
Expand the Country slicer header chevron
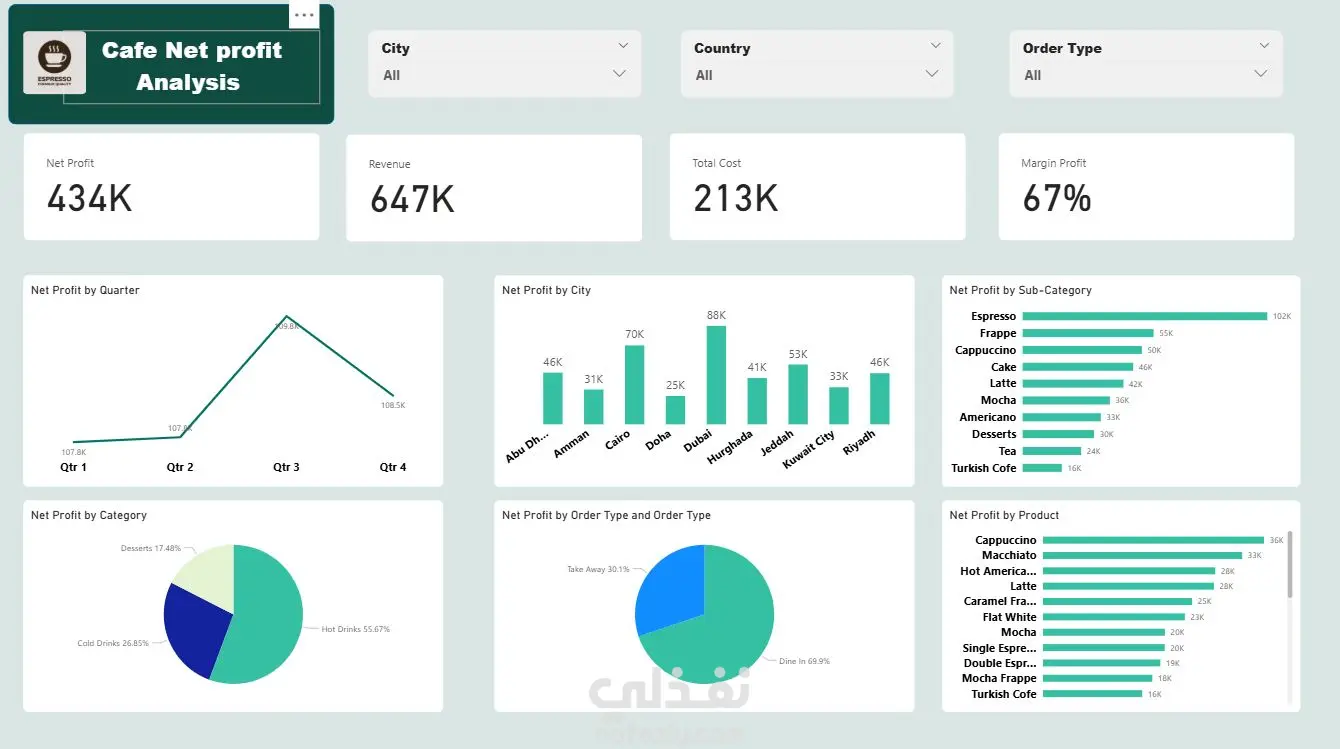coord(936,46)
